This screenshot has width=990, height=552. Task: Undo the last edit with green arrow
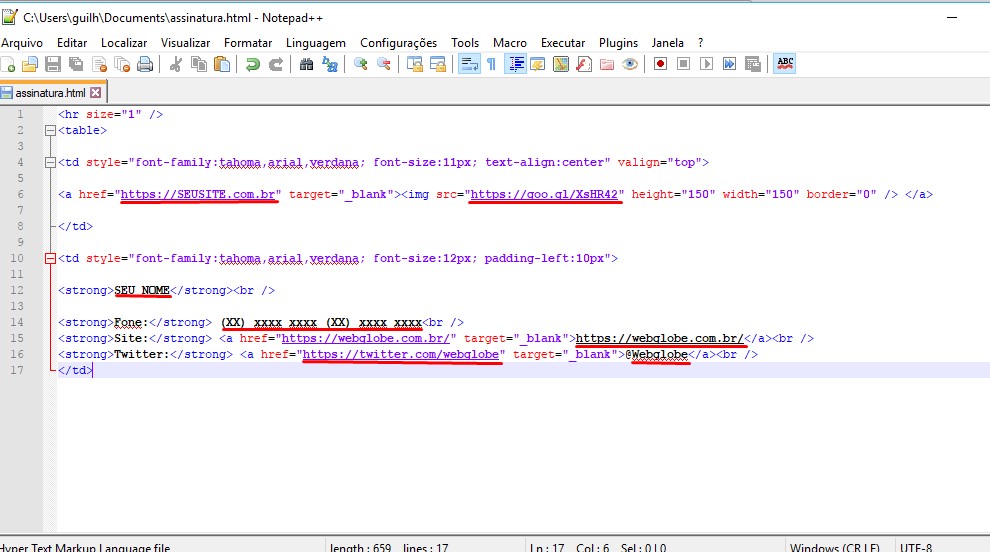pos(253,64)
